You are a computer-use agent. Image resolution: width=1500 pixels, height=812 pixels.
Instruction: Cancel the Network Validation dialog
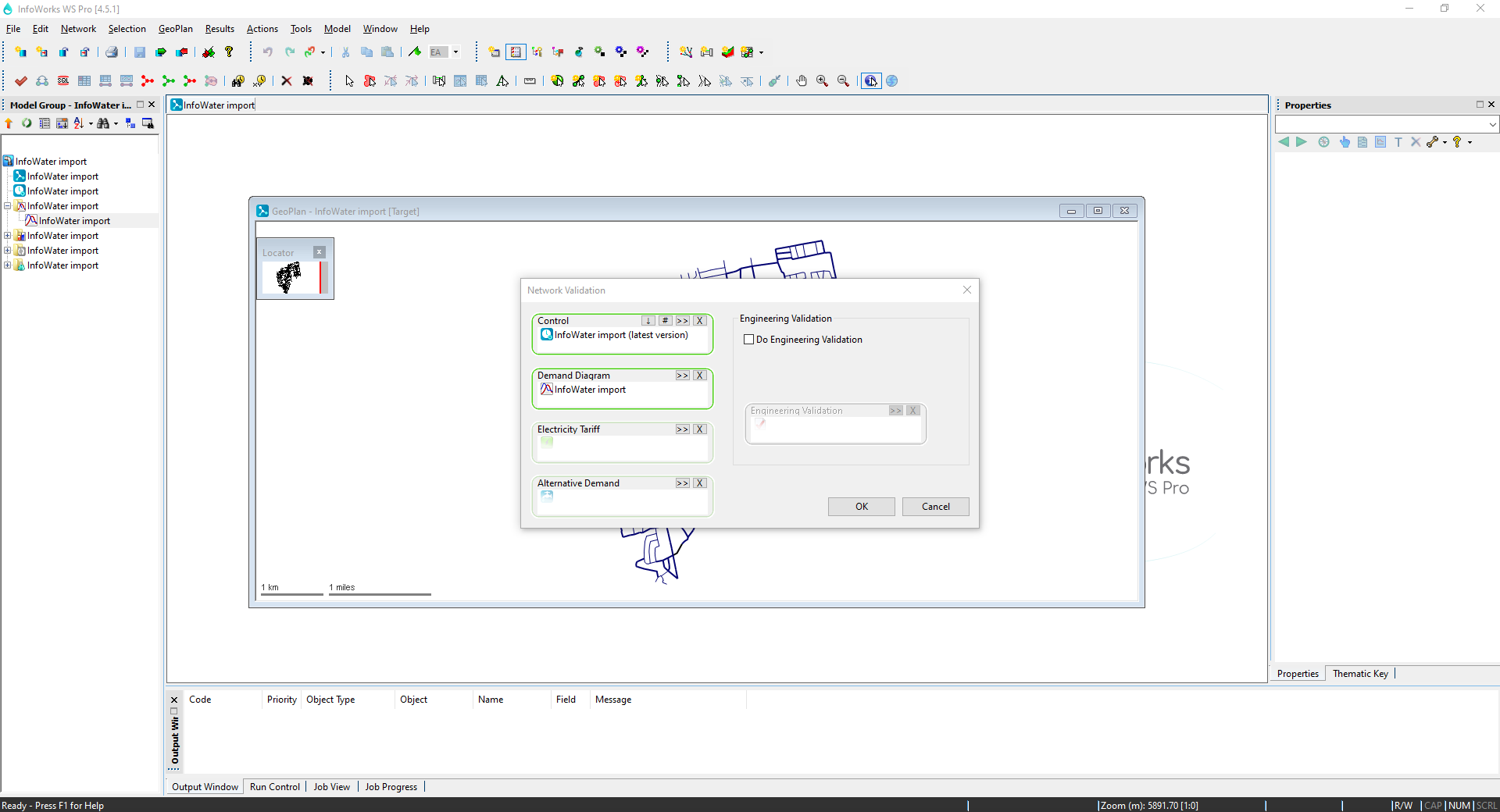[935, 506]
